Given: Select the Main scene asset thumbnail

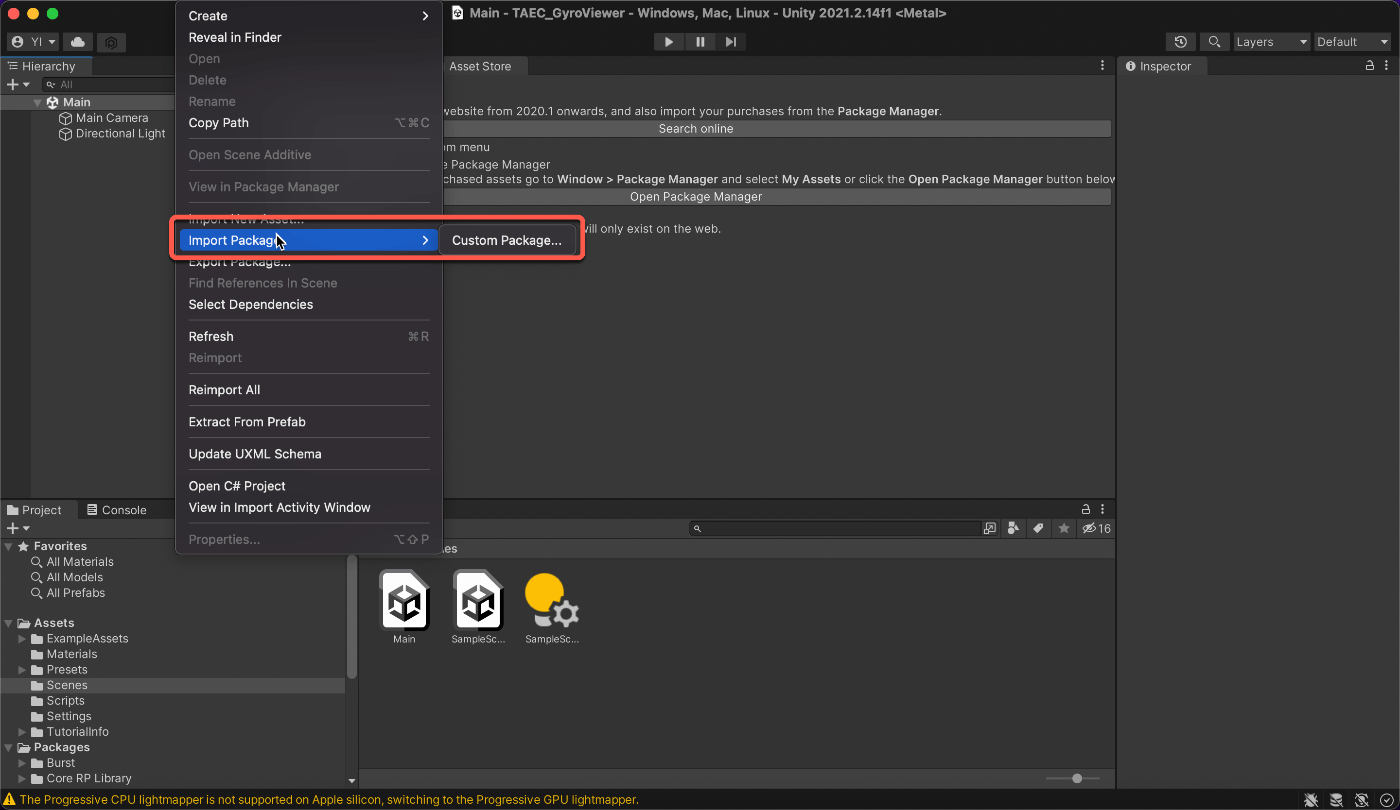Looking at the screenshot, I should 404,601.
